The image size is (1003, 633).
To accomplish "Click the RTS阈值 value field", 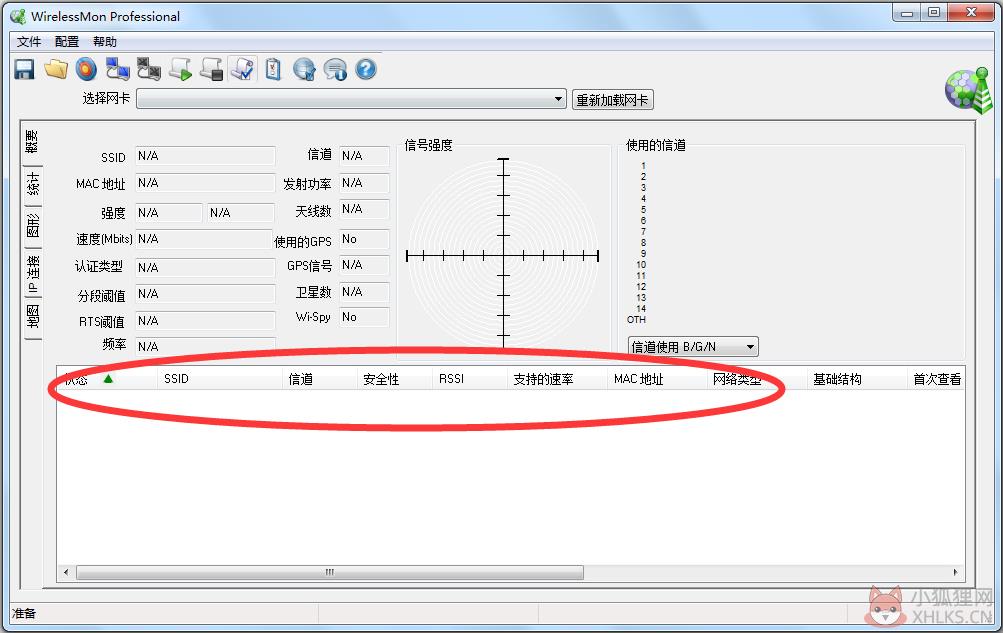I will coord(205,320).
